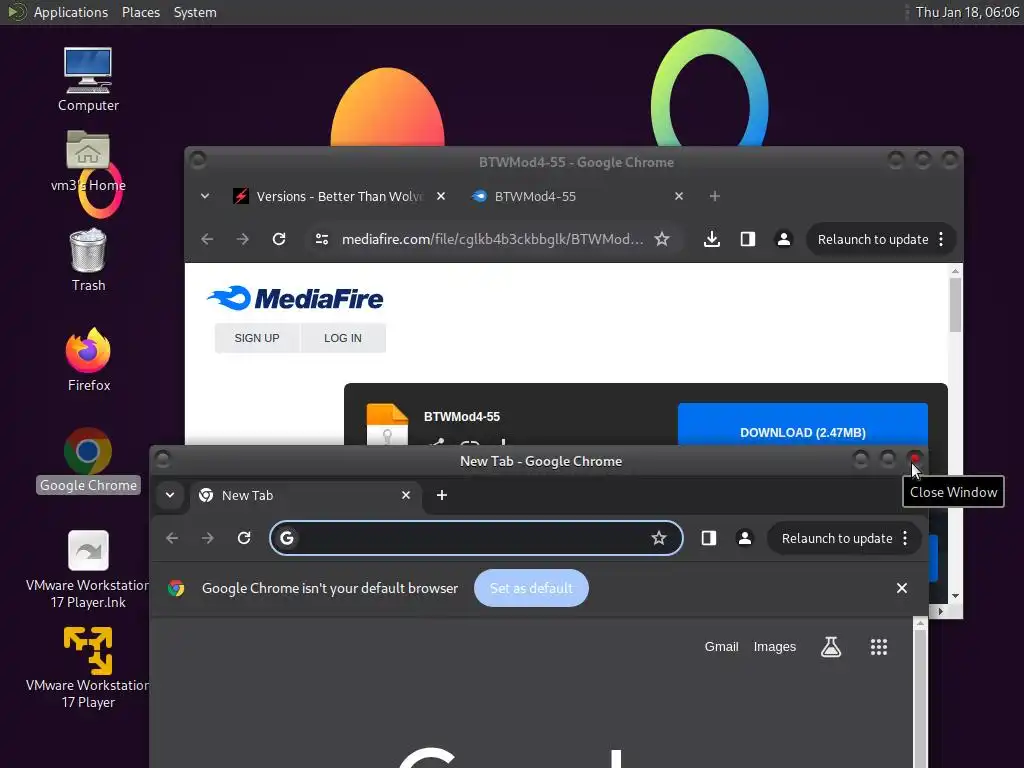Open the Gmail link
The width and height of the screenshot is (1024, 768).
[721, 647]
